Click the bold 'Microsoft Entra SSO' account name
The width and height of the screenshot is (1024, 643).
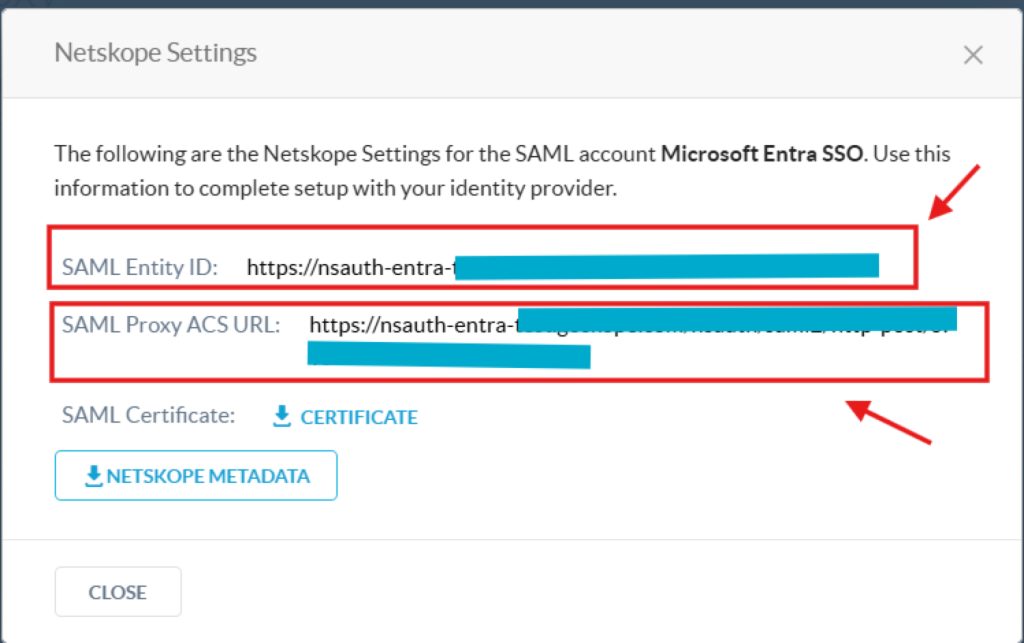point(762,154)
